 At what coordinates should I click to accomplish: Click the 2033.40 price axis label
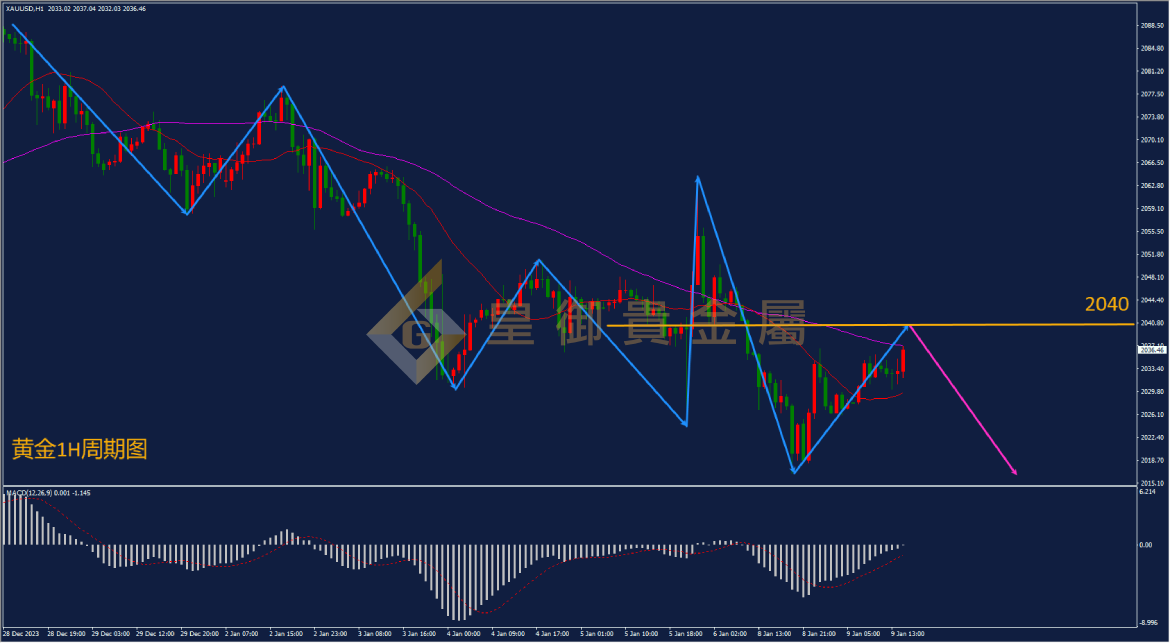point(1151,368)
